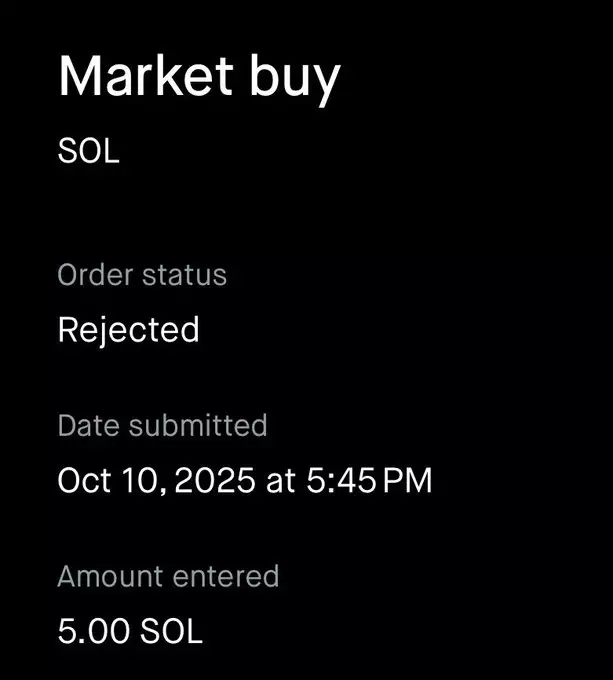This screenshot has width=613, height=680.
Task: Click the Order status label
Action: click(142, 275)
